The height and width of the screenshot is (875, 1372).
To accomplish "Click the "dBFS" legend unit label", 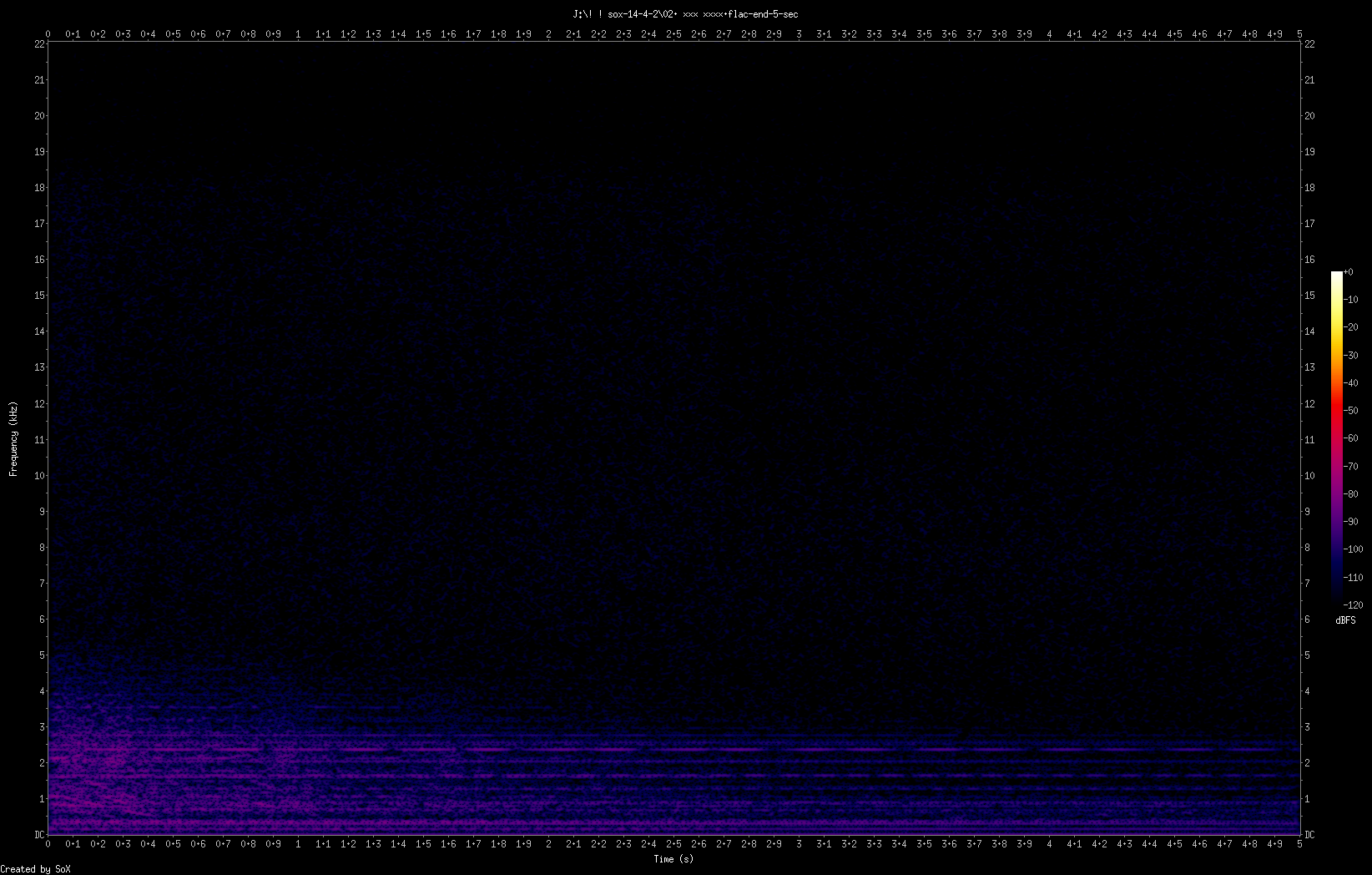I will point(1345,620).
